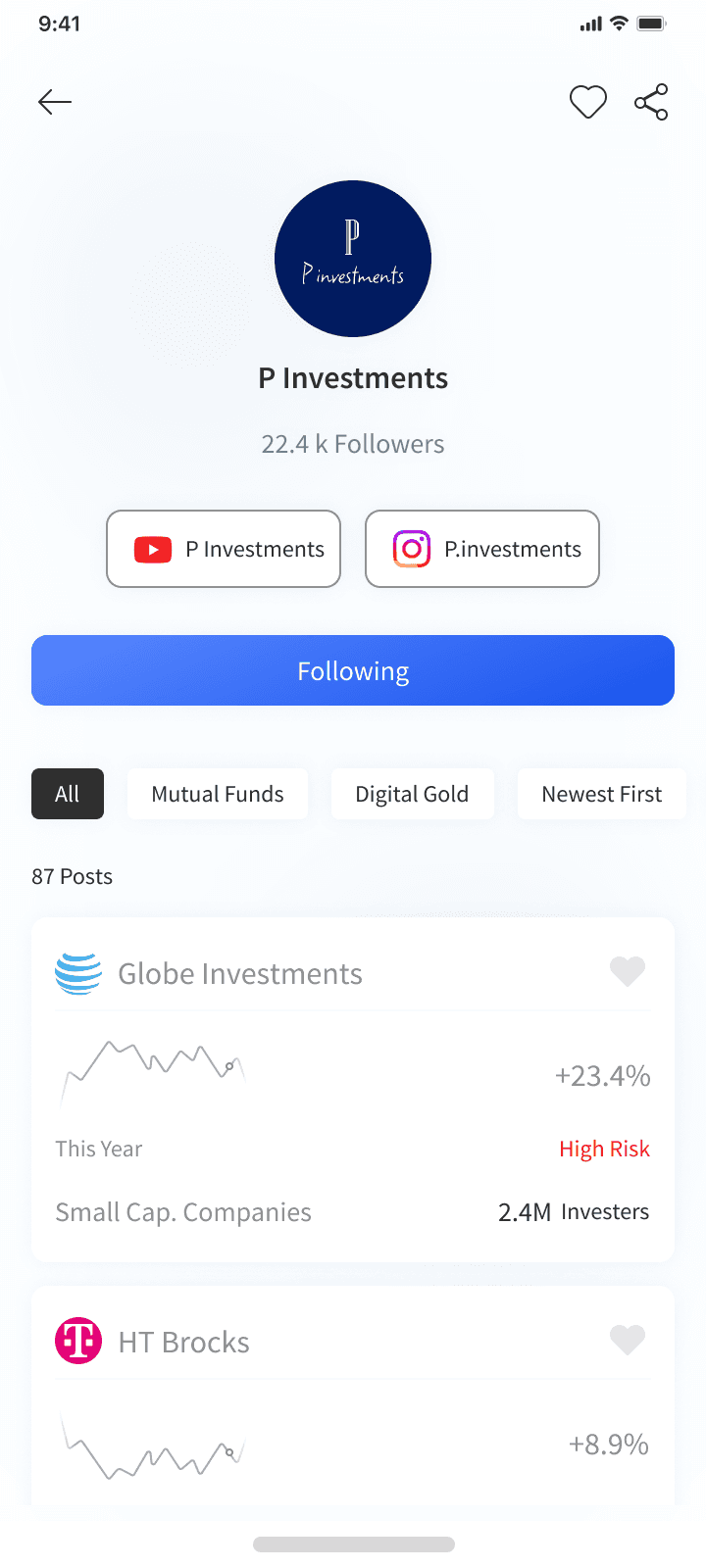Open the Globe Investments card title
Viewport: 706px width, 1568px height.
click(240, 973)
